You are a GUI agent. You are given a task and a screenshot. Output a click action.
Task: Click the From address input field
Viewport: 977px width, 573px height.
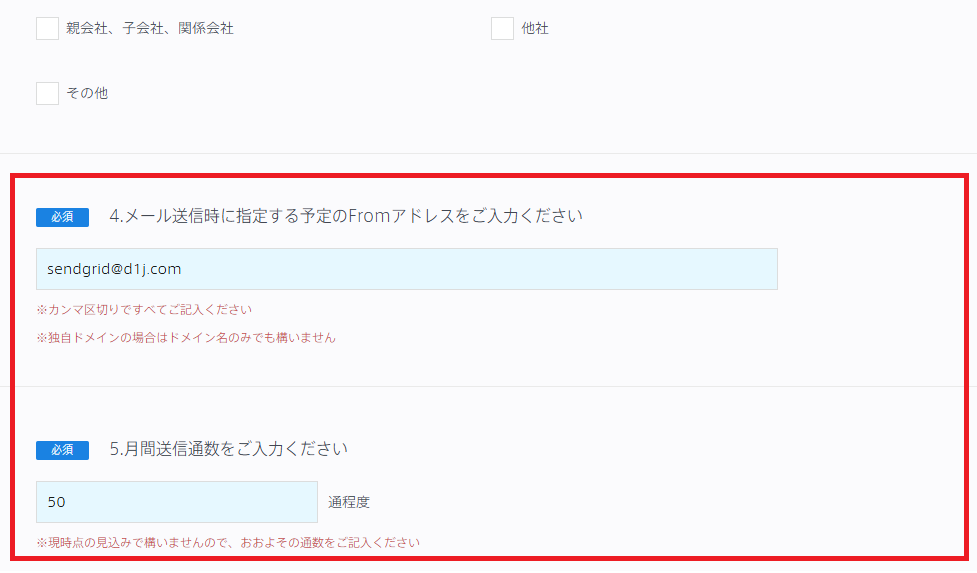coord(407,269)
